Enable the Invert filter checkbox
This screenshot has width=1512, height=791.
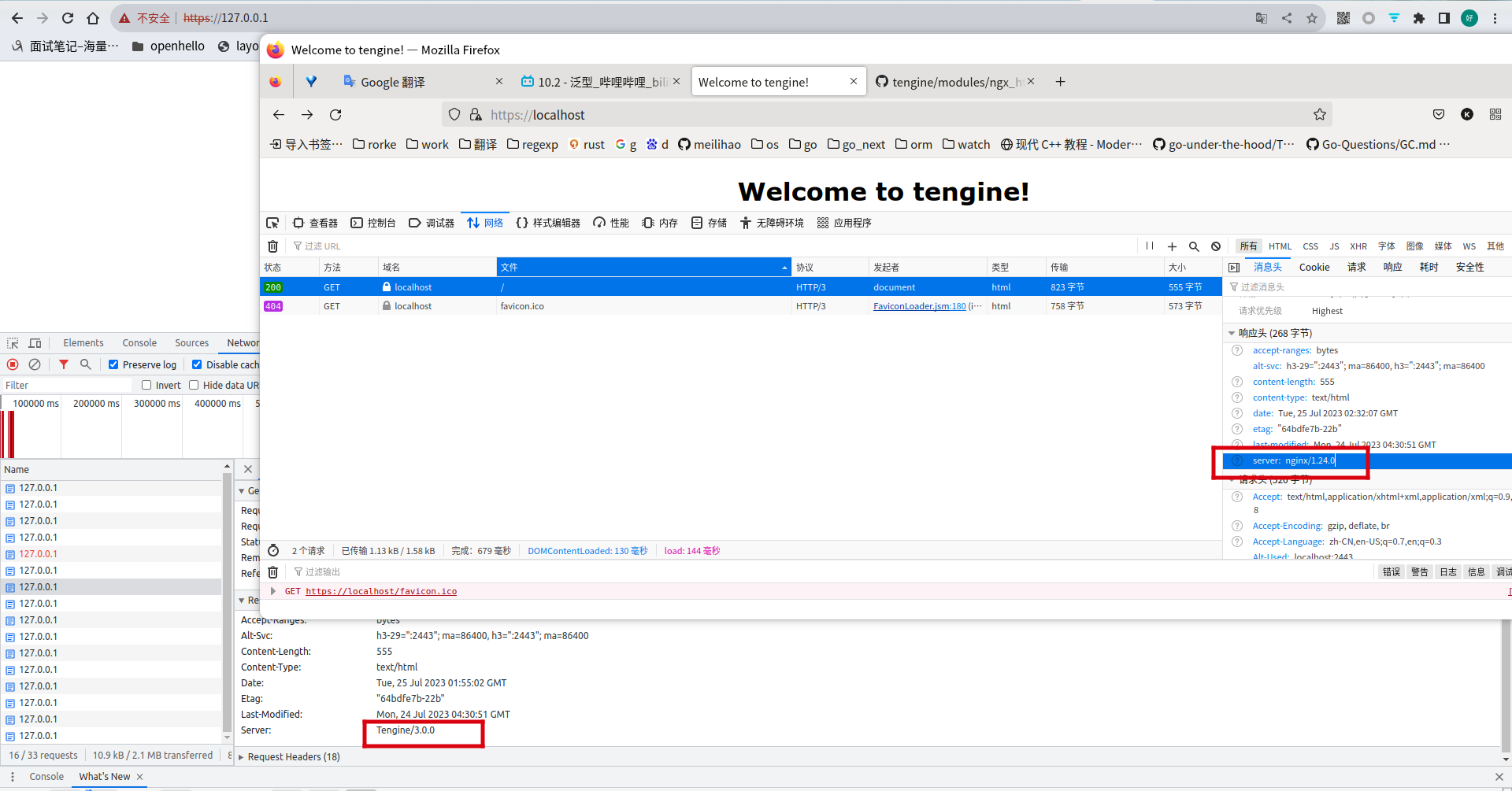(146, 385)
